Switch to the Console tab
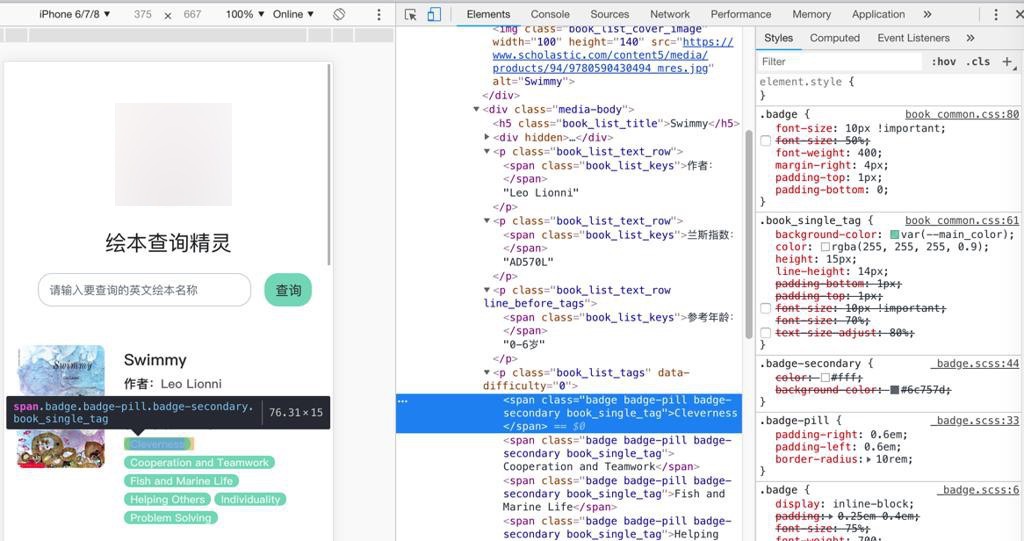Viewport: 1024px width, 541px height. [x=550, y=14]
